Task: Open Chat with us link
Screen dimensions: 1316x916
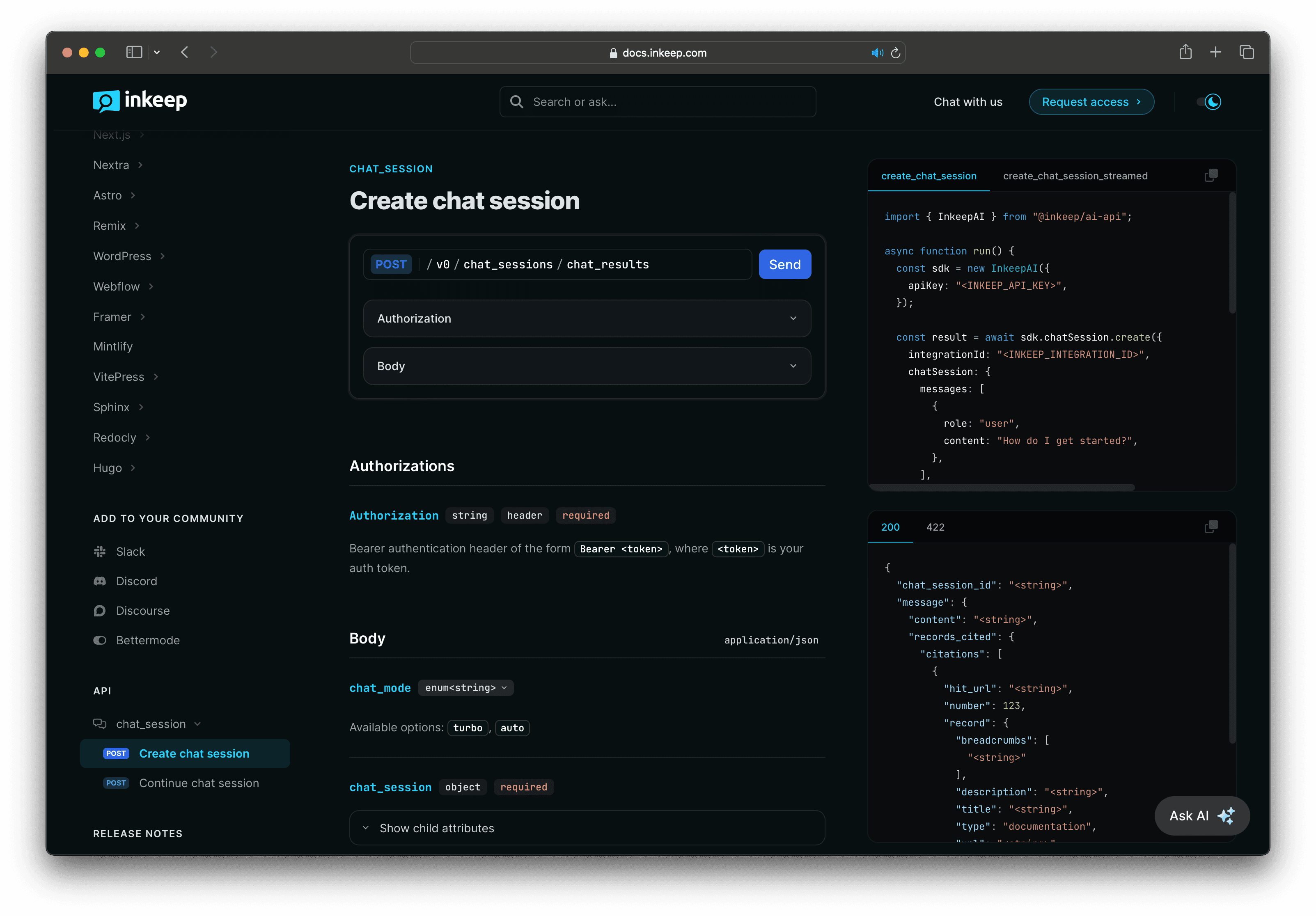Action: pyautogui.click(x=968, y=102)
